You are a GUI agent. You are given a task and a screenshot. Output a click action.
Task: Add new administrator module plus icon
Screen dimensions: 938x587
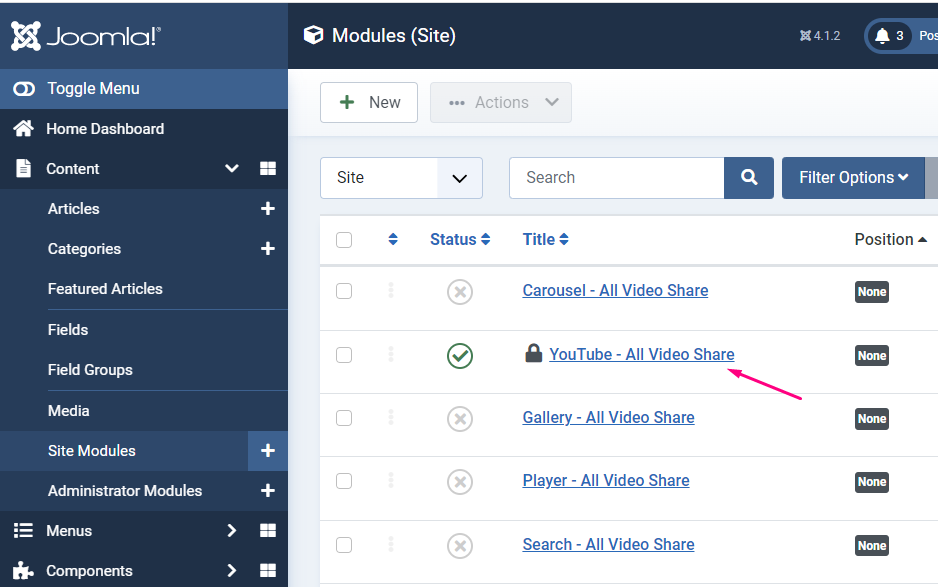[x=267, y=491]
